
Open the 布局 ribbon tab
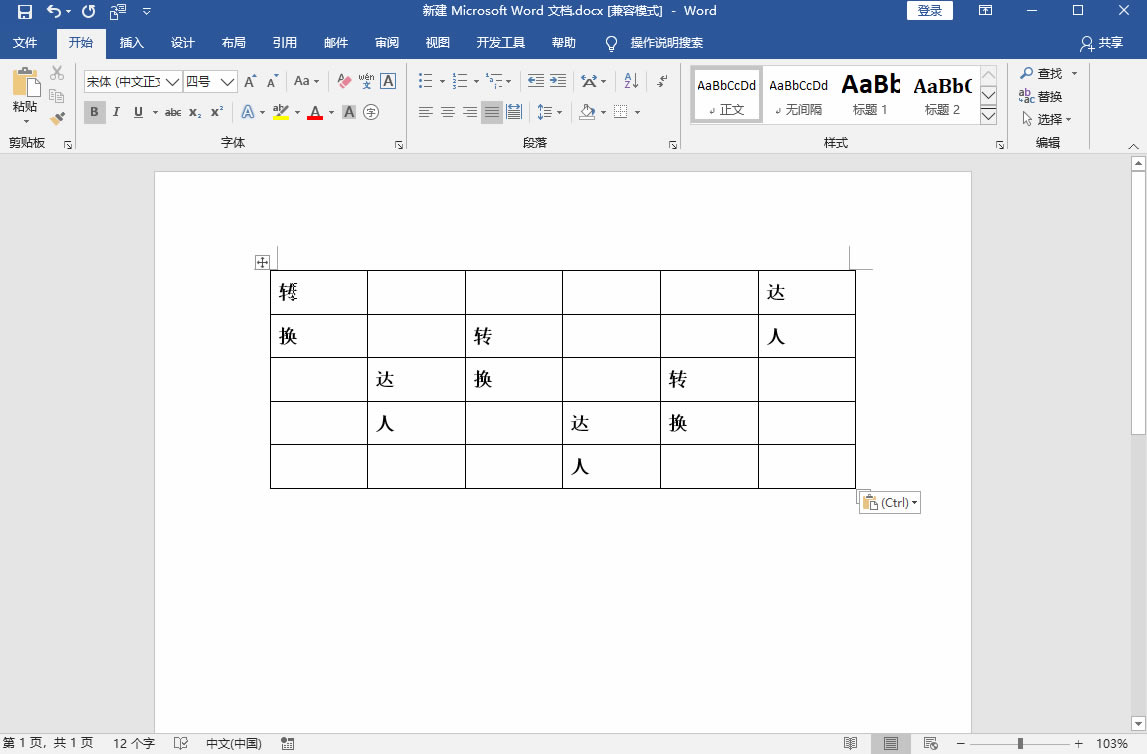pos(233,43)
